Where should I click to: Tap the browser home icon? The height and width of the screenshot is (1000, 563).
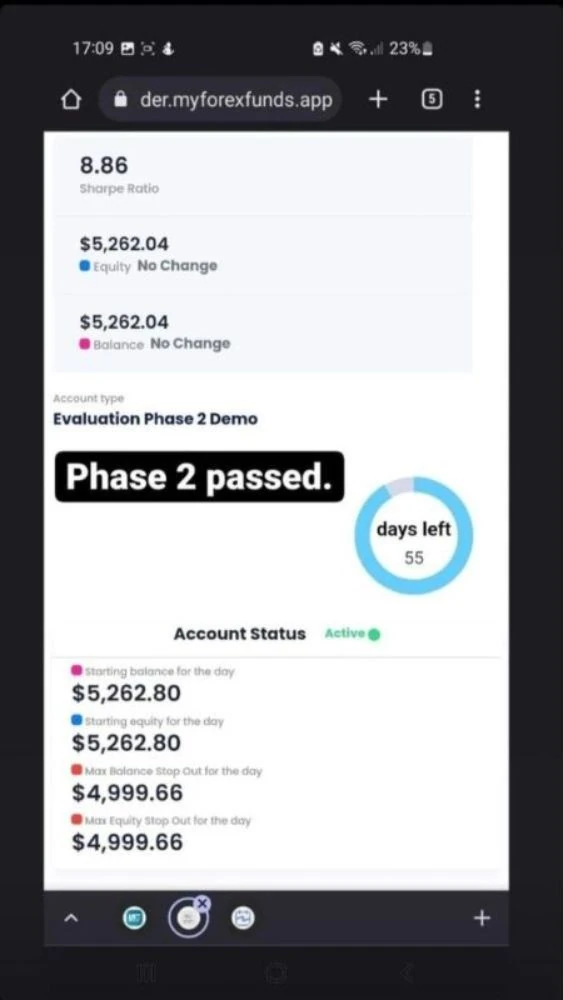(x=71, y=100)
